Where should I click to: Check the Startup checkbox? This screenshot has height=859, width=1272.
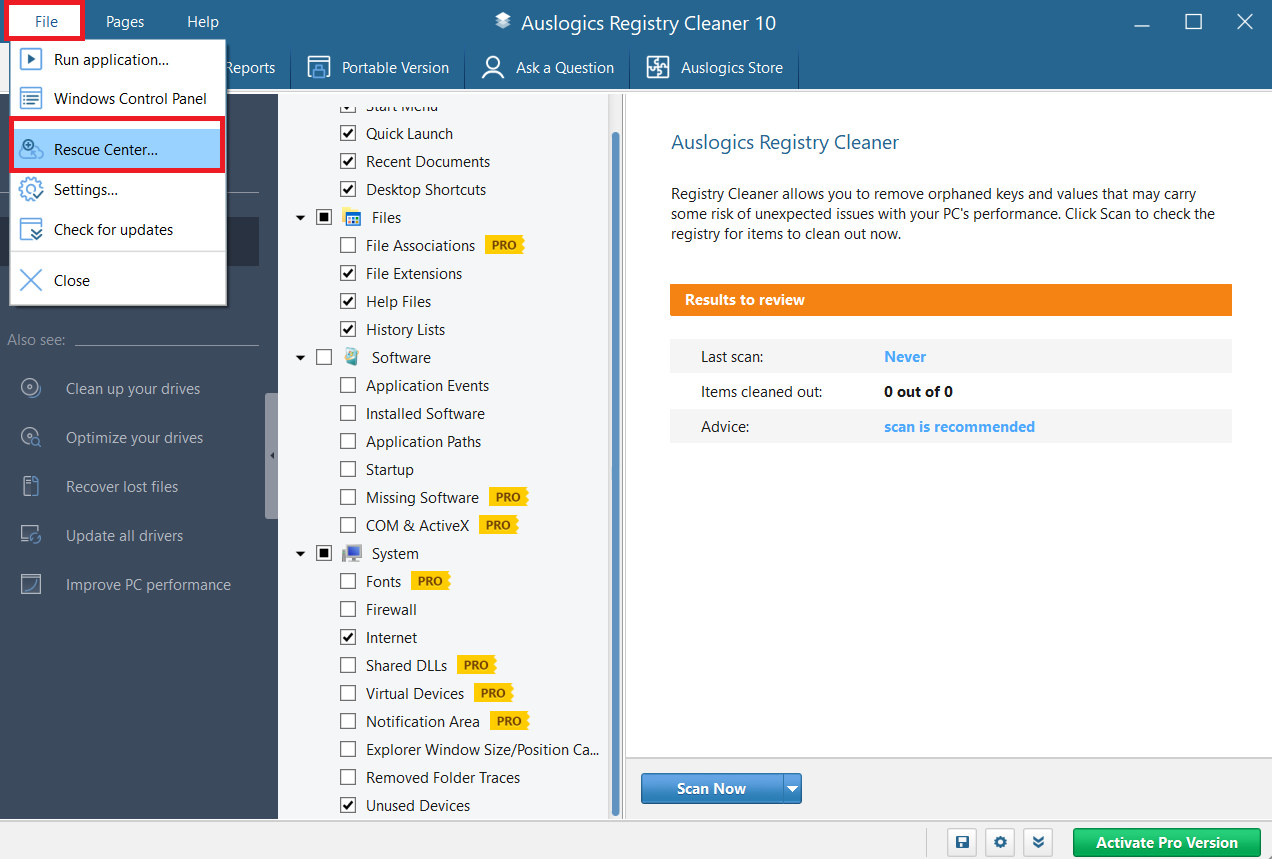click(348, 470)
